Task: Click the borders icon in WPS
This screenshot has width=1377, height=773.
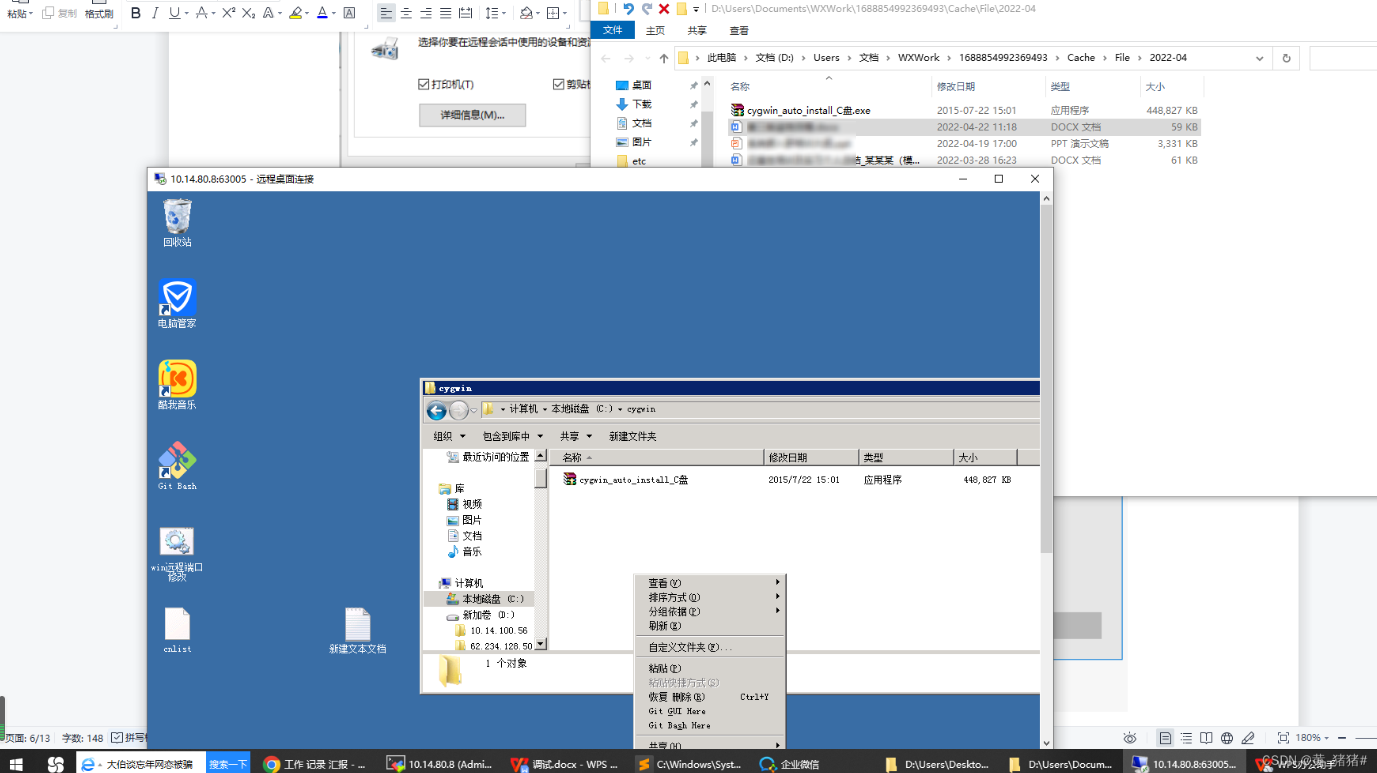Action: point(553,13)
